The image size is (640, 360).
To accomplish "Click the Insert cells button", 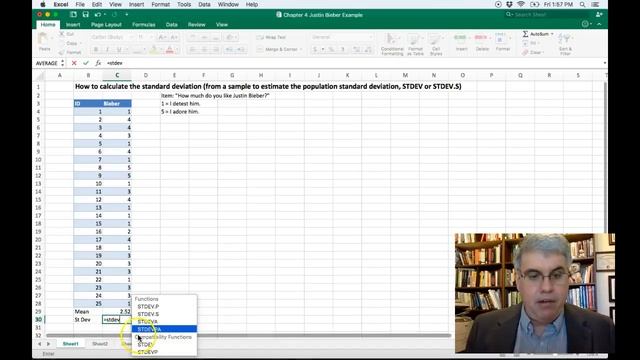I will tap(461, 42).
